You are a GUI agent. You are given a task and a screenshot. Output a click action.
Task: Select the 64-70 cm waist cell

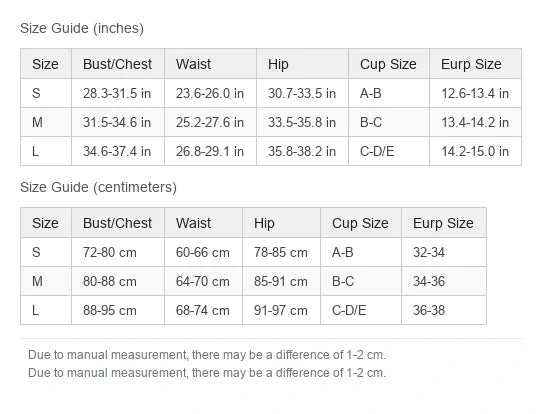click(204, 281)
